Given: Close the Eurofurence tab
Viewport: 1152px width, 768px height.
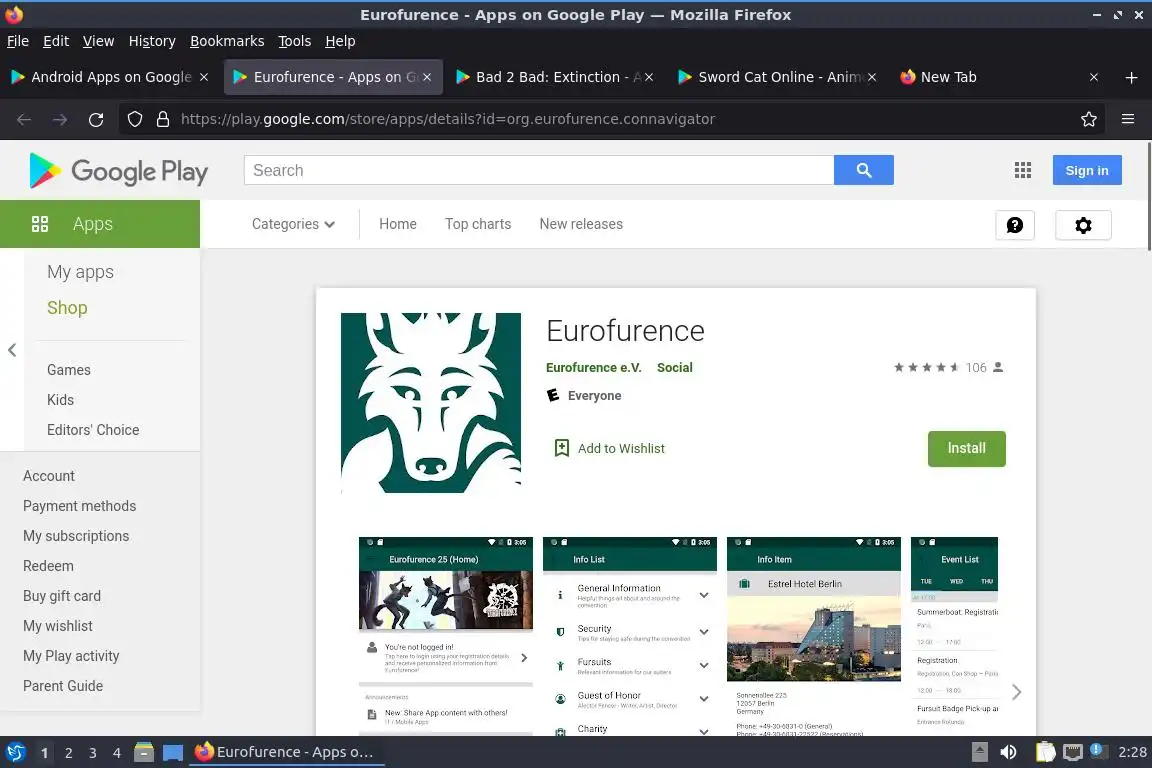Looking at the screenshot, I should [427, 77].
